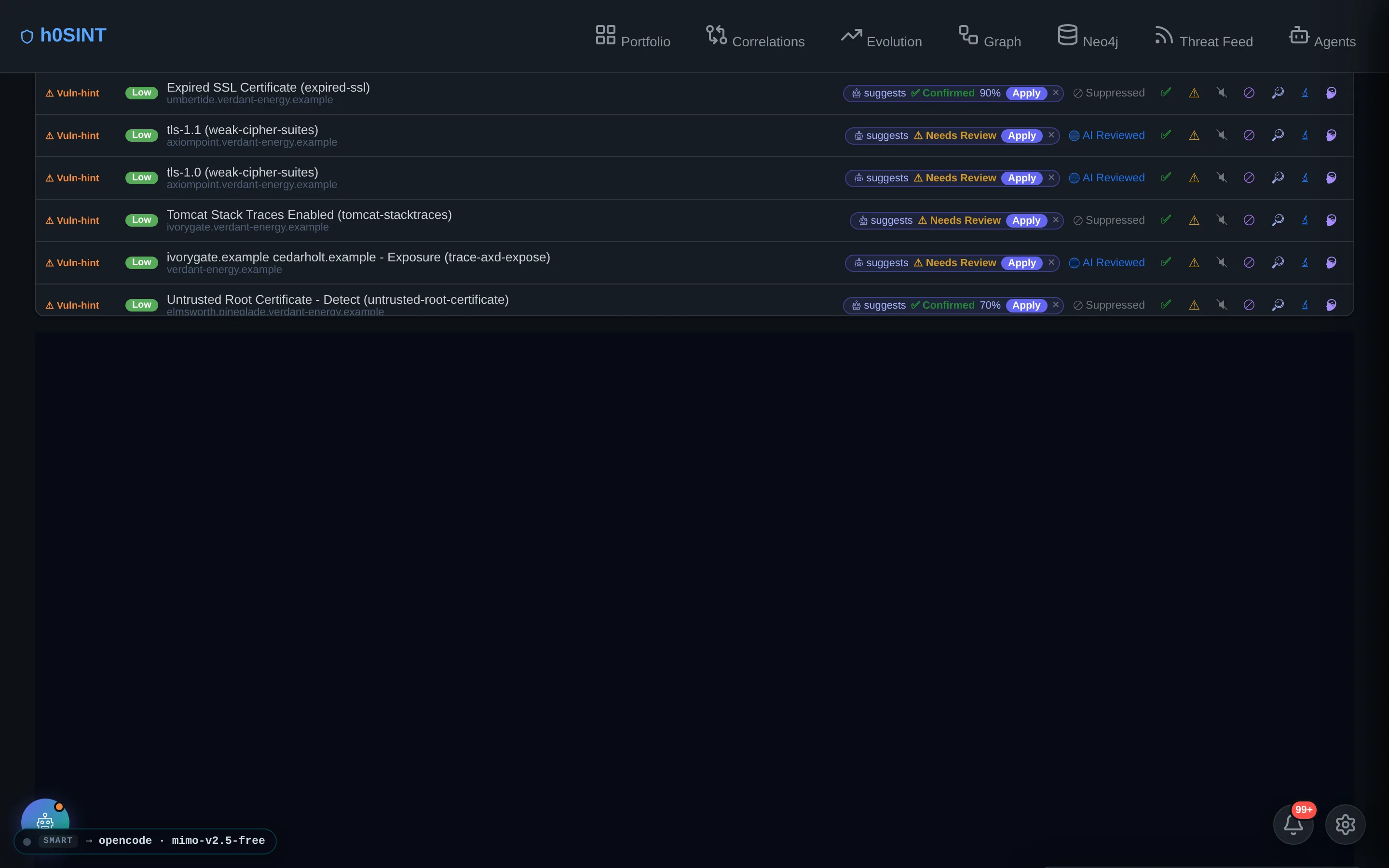Mute the Expired SSL Certificate finding
Viewport: 1389px width, 868px height.
[x=1221, y=93]
